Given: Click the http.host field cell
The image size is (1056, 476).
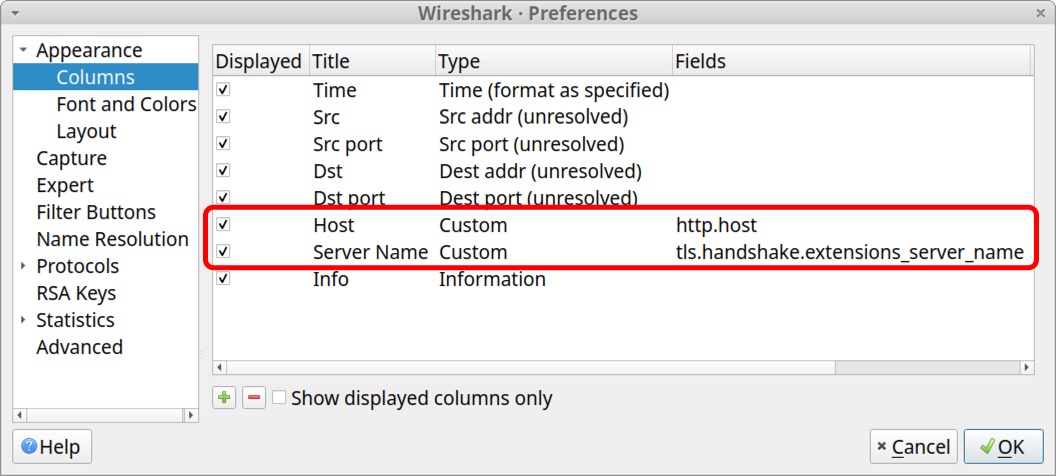Looking at the screenshot, I should coord(717,224).
